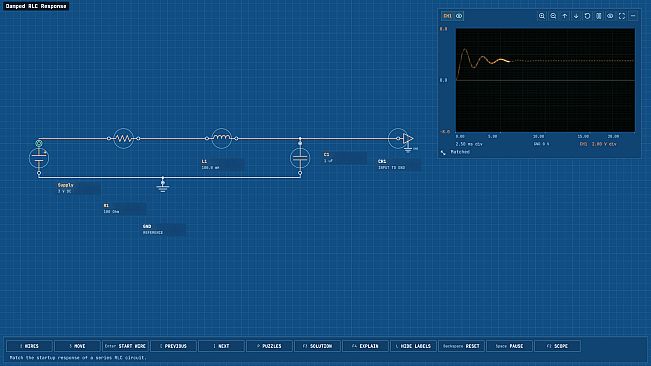
Task: Click the Supply 3 V DC label
Action: tap(78, 188)
